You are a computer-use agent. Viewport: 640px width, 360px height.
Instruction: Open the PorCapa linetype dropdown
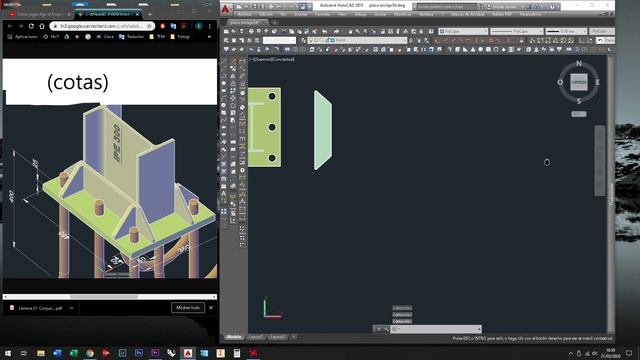point(517,31)
